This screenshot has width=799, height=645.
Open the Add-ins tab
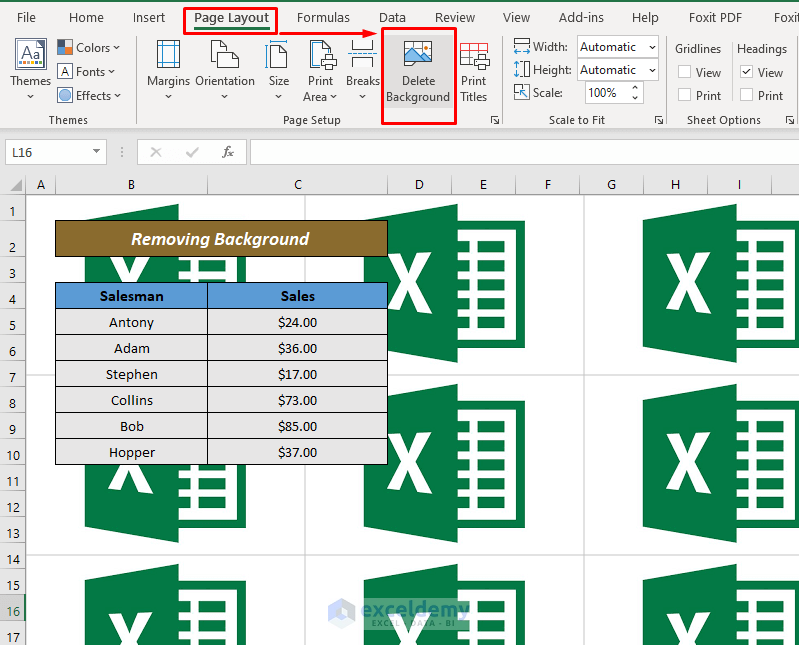[581, 18]
